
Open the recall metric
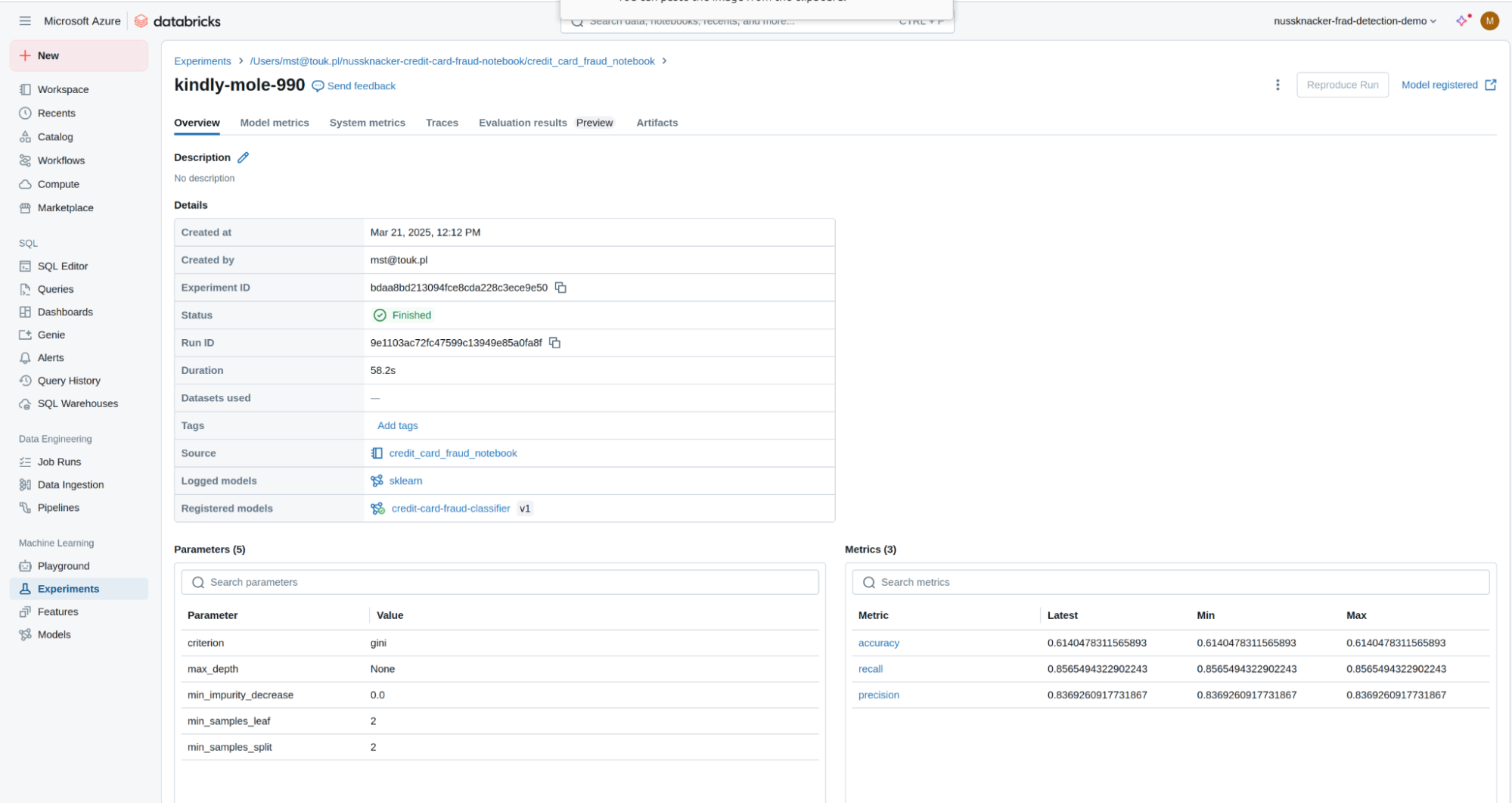[x=871, y=669]
